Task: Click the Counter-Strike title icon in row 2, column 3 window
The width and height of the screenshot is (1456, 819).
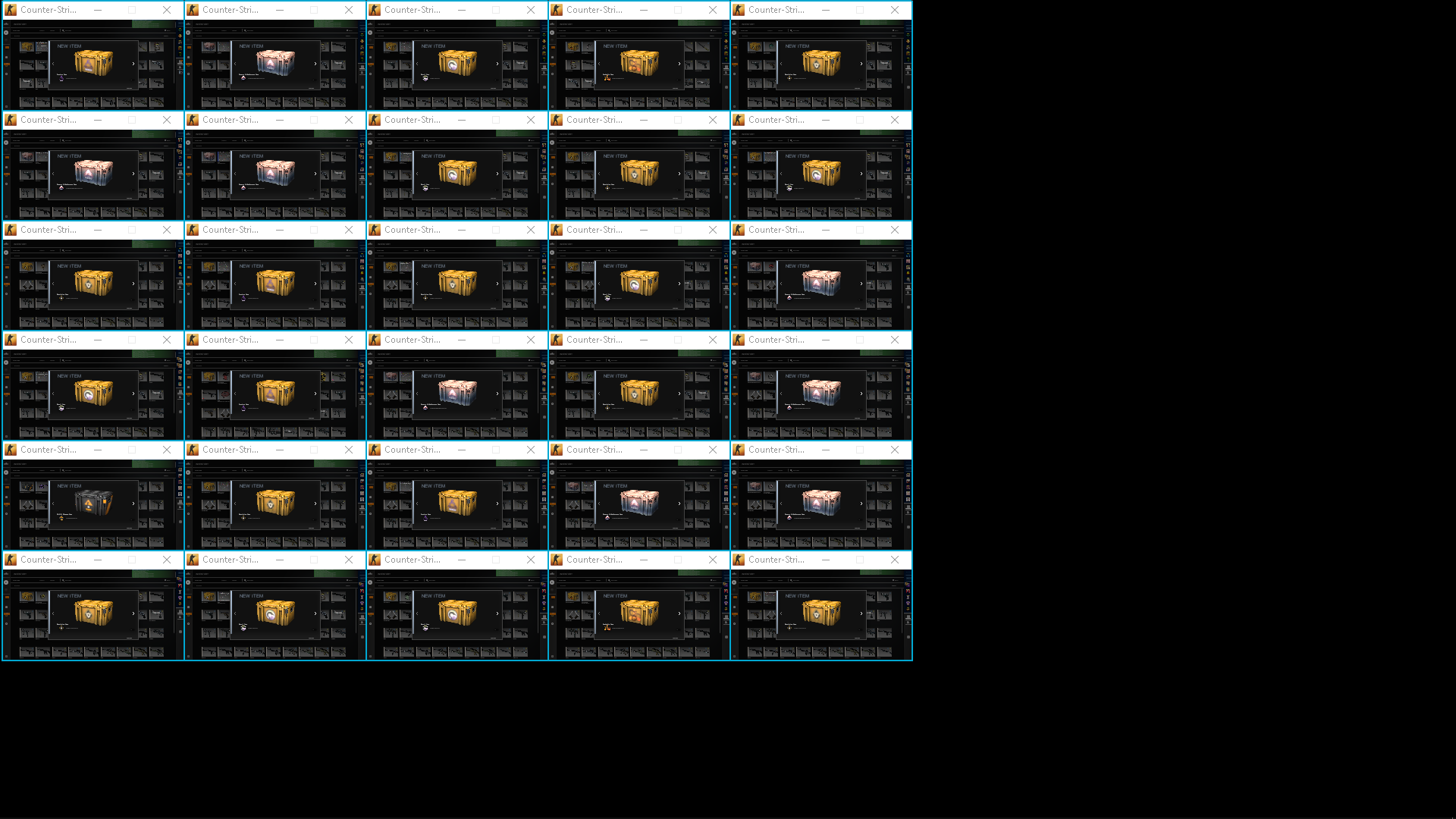Action: click(375, 120)
